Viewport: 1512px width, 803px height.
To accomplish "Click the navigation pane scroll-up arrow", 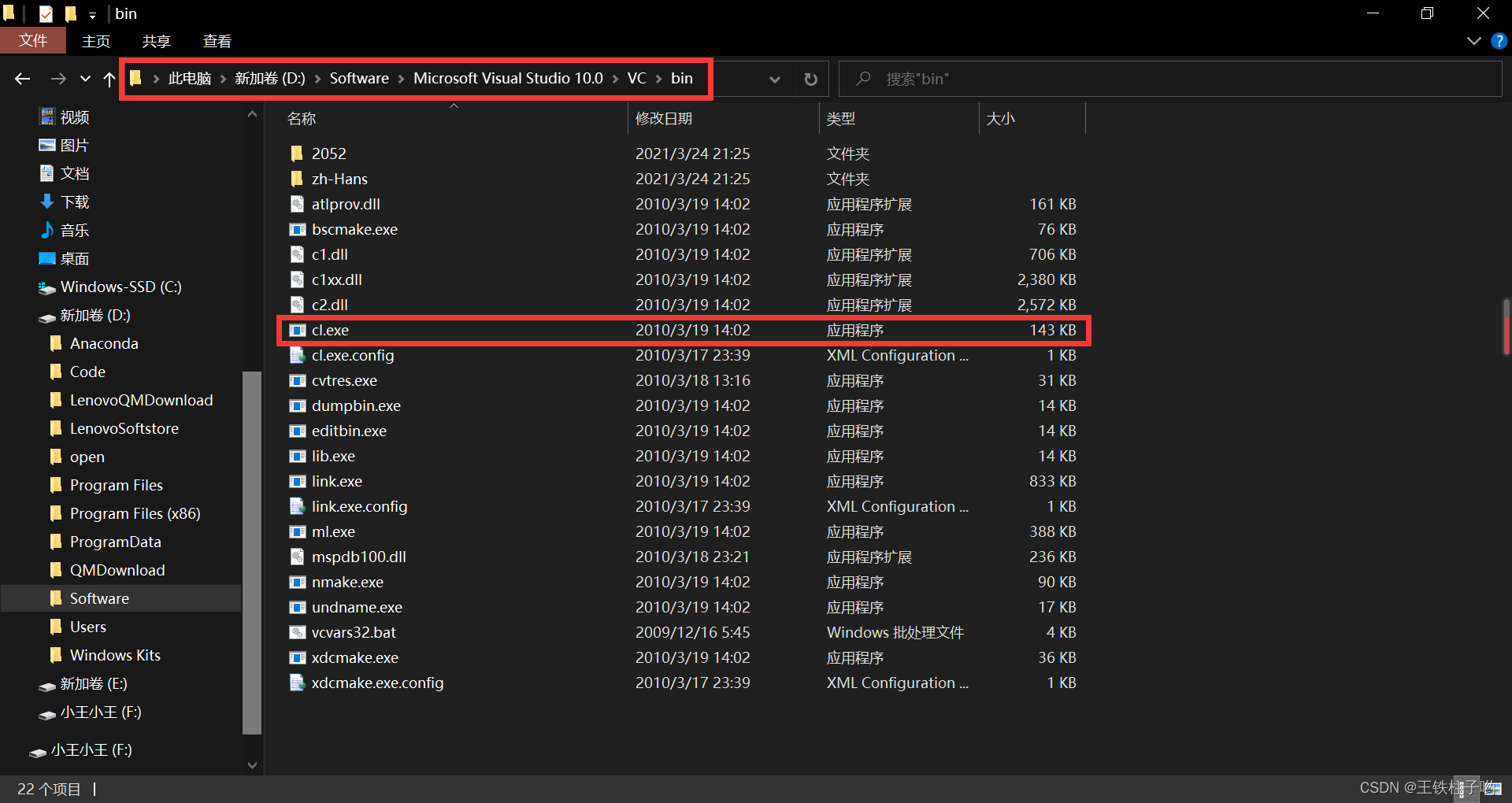I will (252, 114).
